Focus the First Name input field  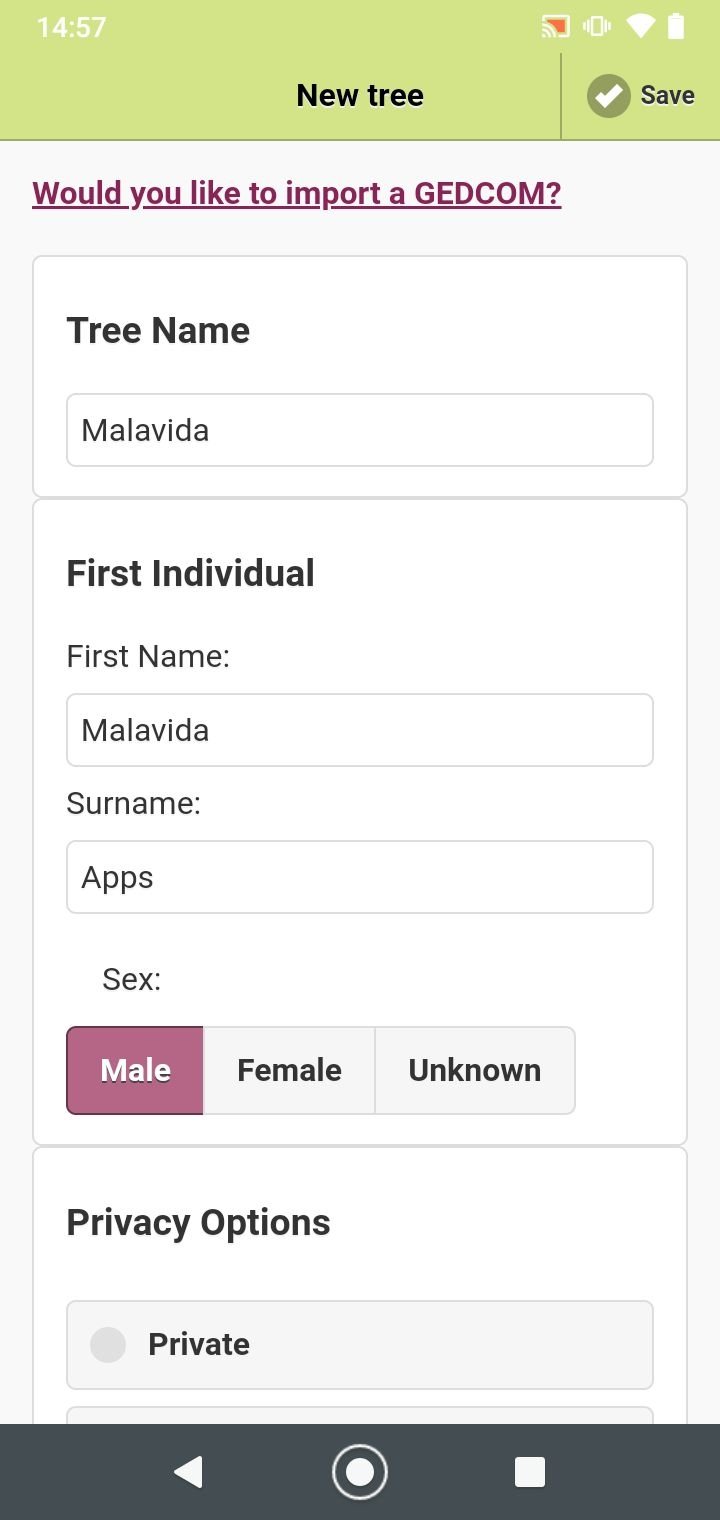pyautogui.click(x=360, y=730)
